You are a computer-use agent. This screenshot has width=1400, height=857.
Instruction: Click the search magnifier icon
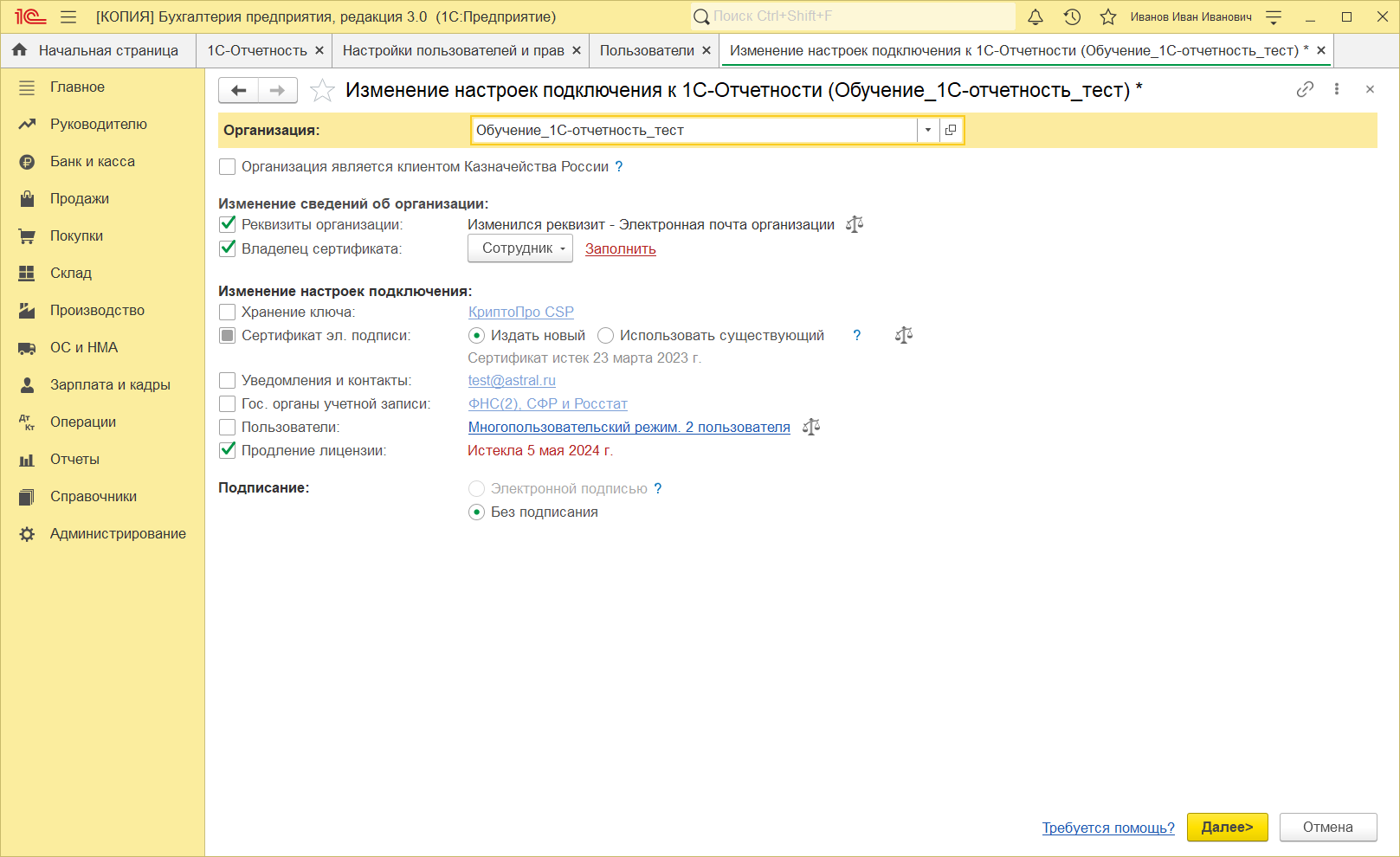pyautogui.click(x=701, y=16)
